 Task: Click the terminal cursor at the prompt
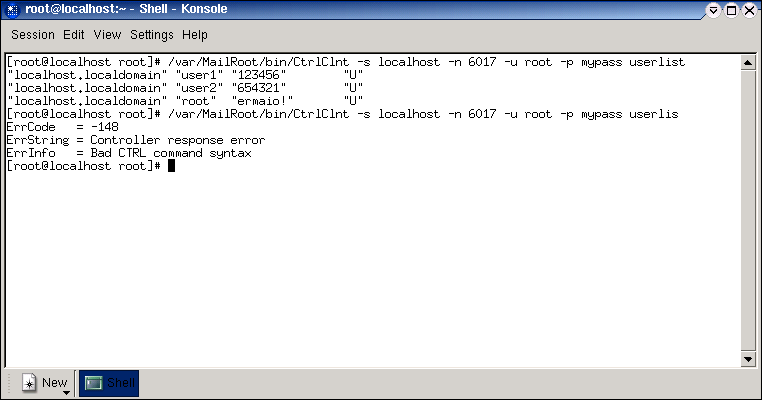pyautogui.click(x=171, y=166)
